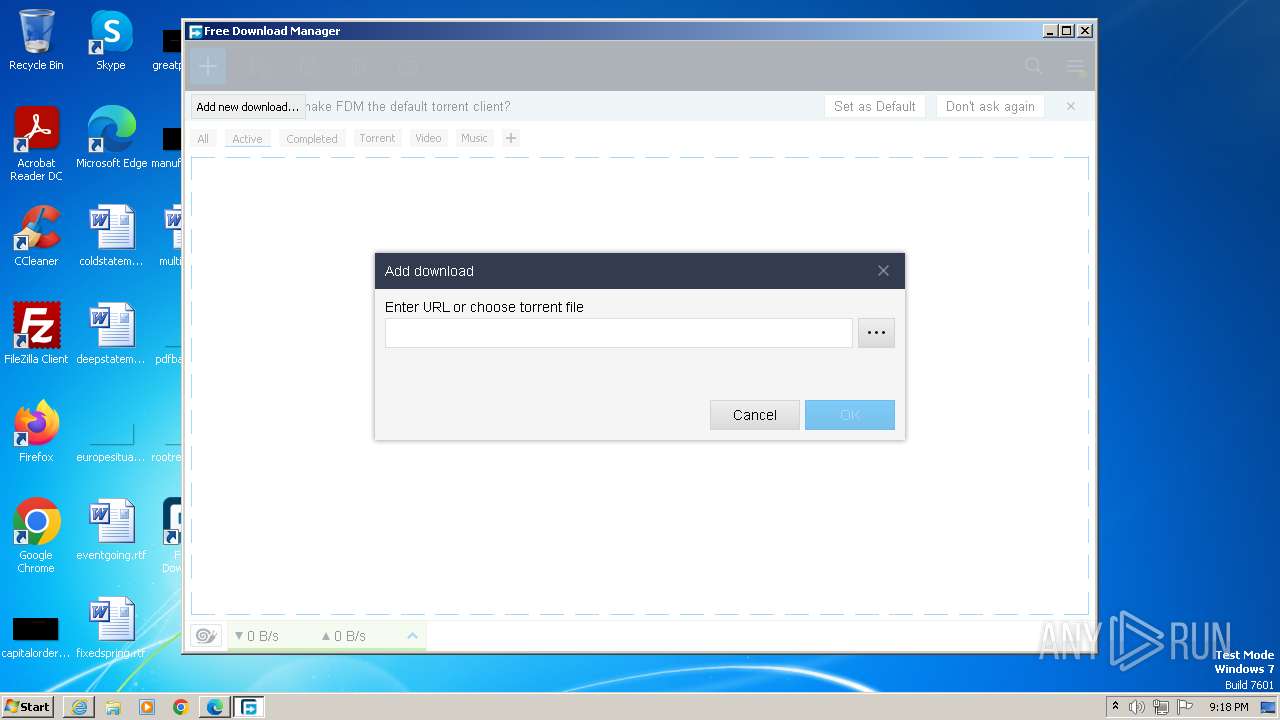Open Chrome from taskbar
This screenshot has width=1280, height=720.
181,707
